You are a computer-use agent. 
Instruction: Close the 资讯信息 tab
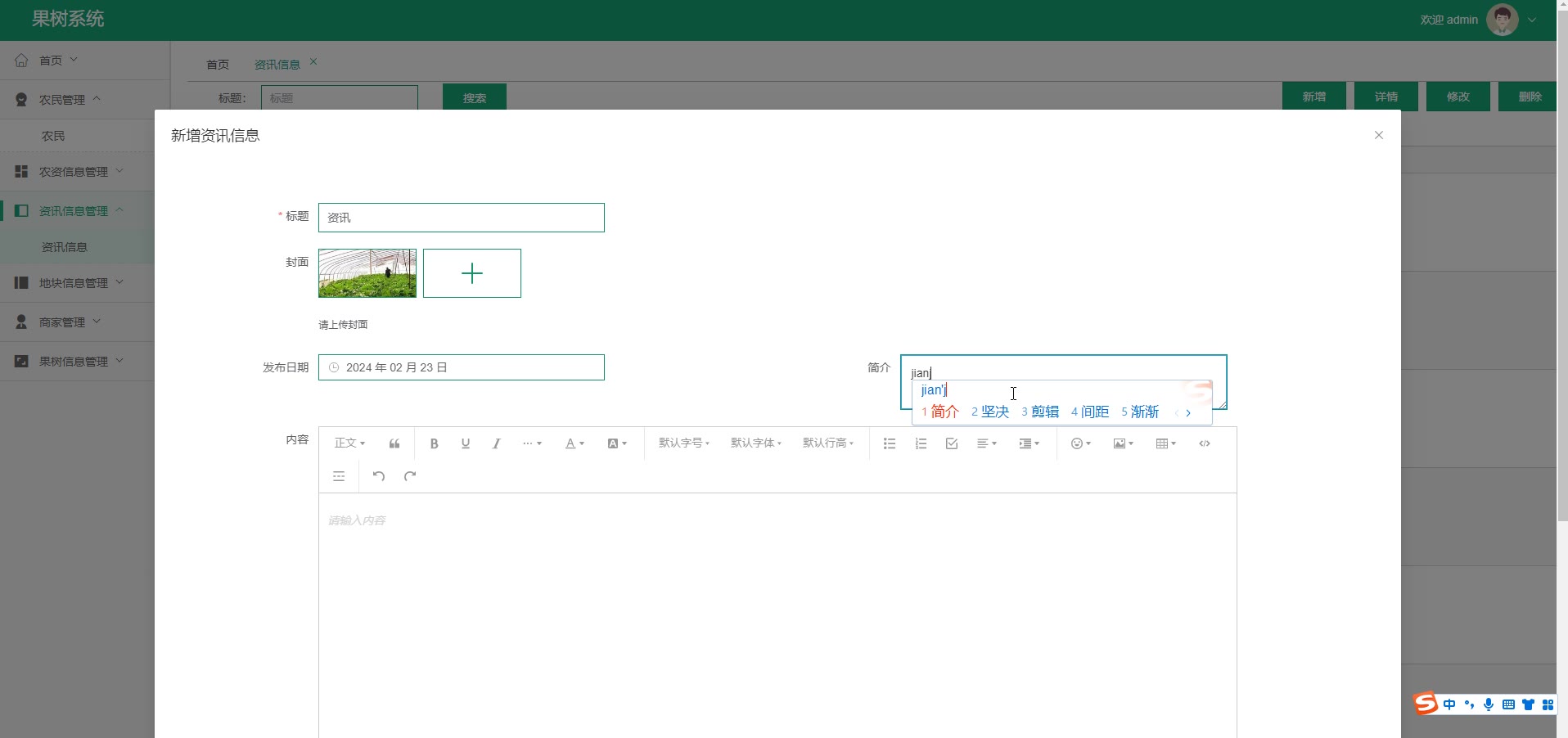tap(313, 62)
